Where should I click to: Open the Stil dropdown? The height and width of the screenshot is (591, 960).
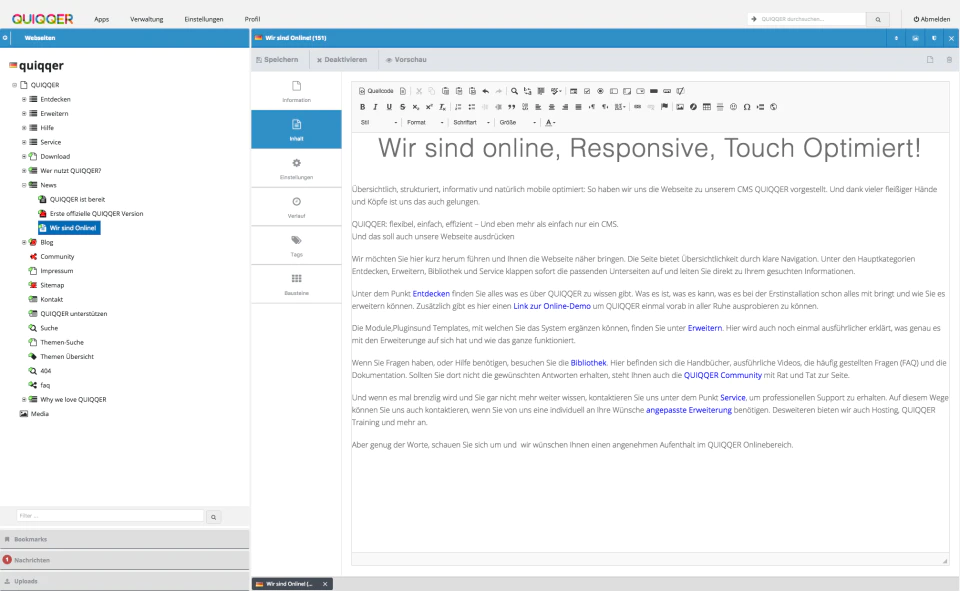(379, 122)
